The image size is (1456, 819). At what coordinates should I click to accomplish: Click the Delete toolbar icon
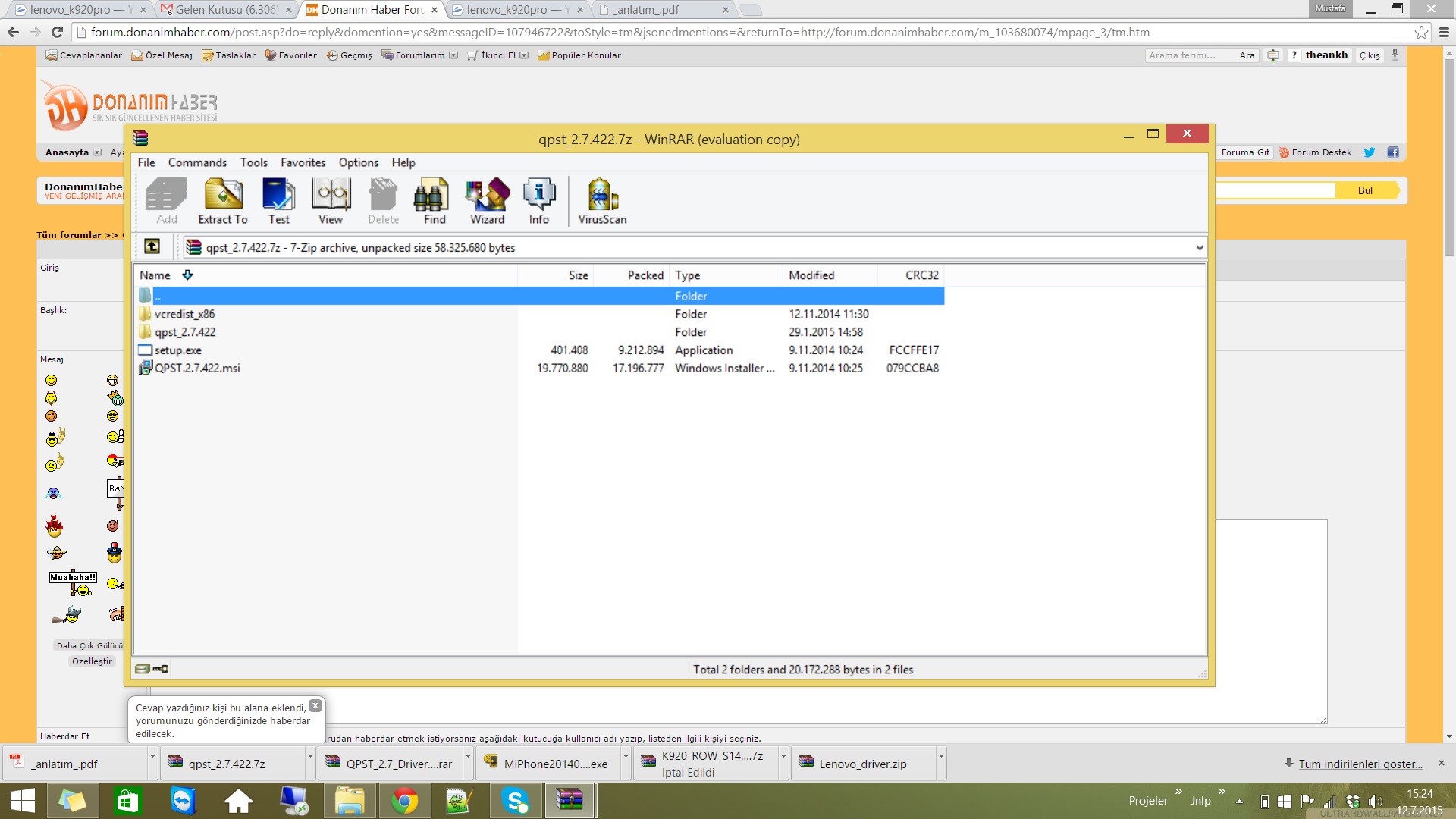point(383,201)
